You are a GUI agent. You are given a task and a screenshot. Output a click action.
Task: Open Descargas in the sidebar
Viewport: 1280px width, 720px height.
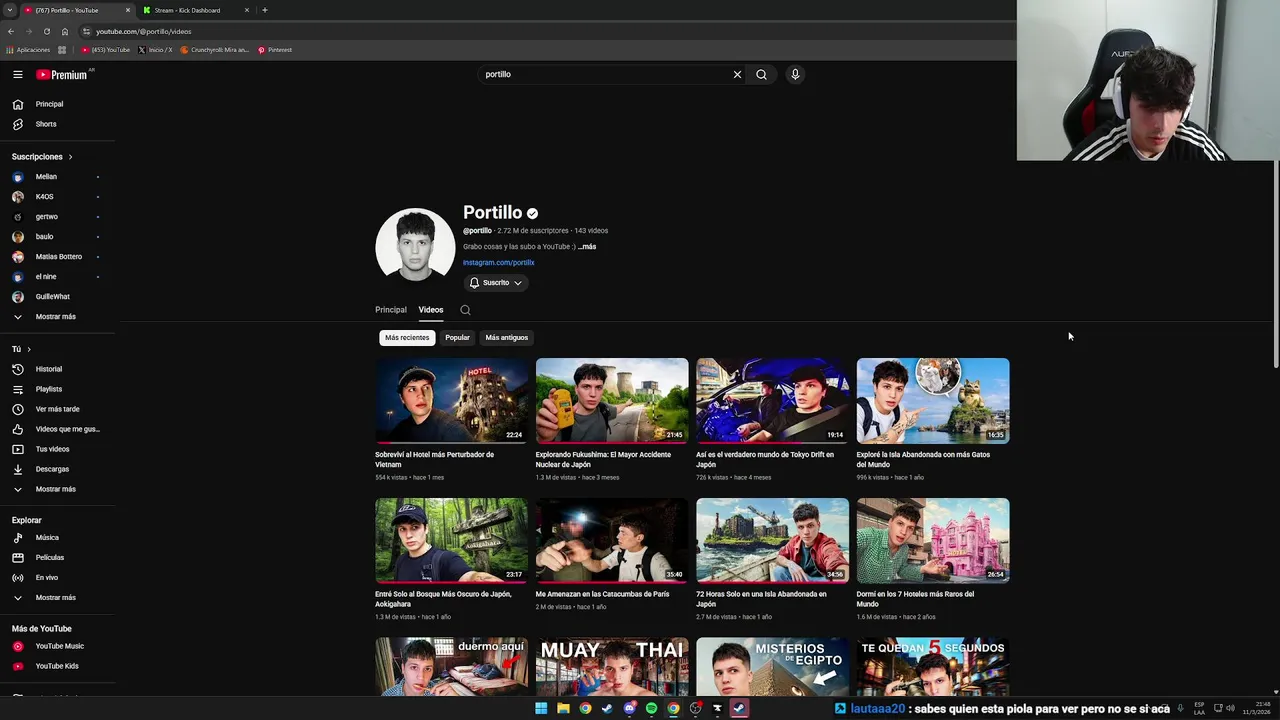(x=57, y=469)
